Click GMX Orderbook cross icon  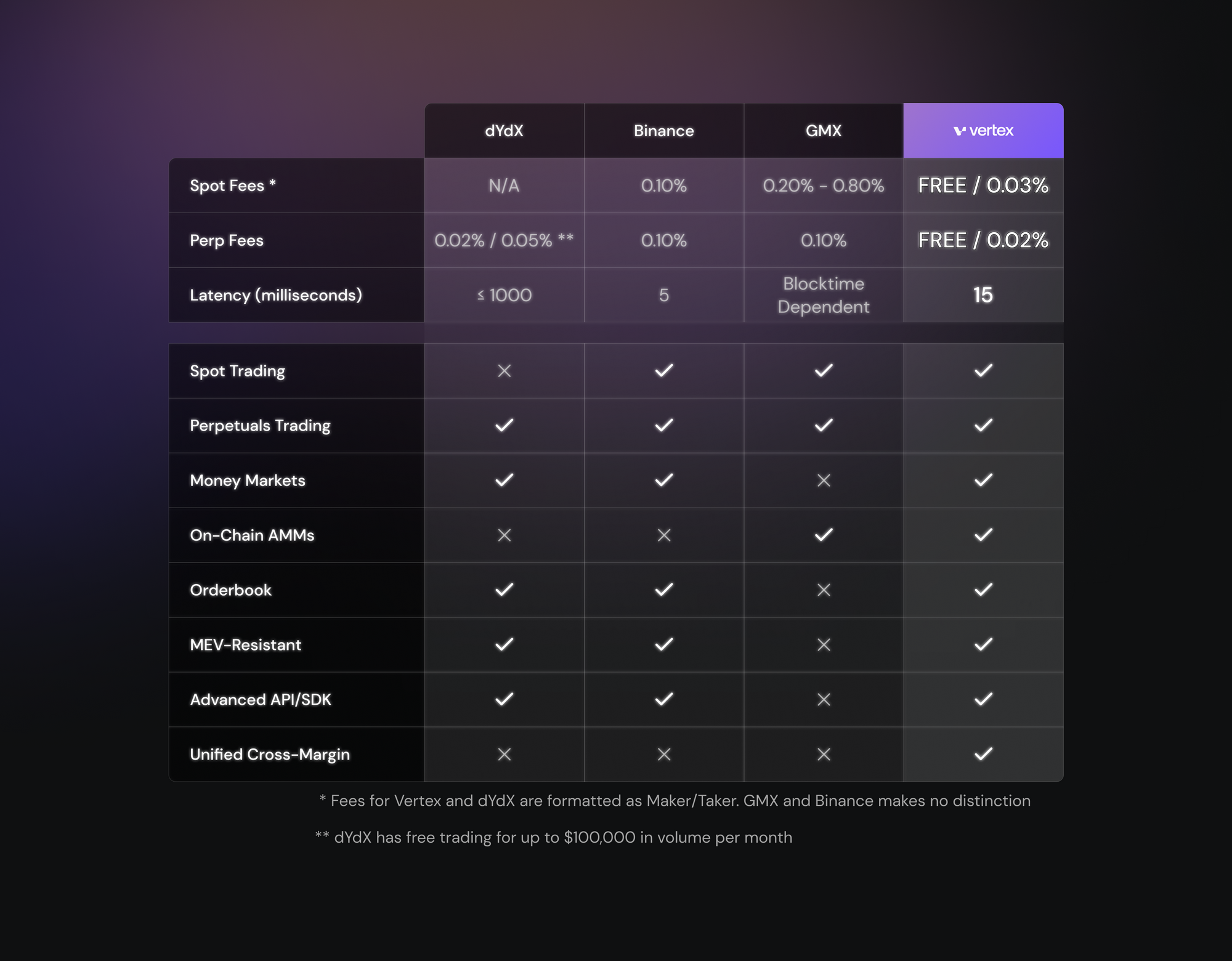[x=824, y=590]
